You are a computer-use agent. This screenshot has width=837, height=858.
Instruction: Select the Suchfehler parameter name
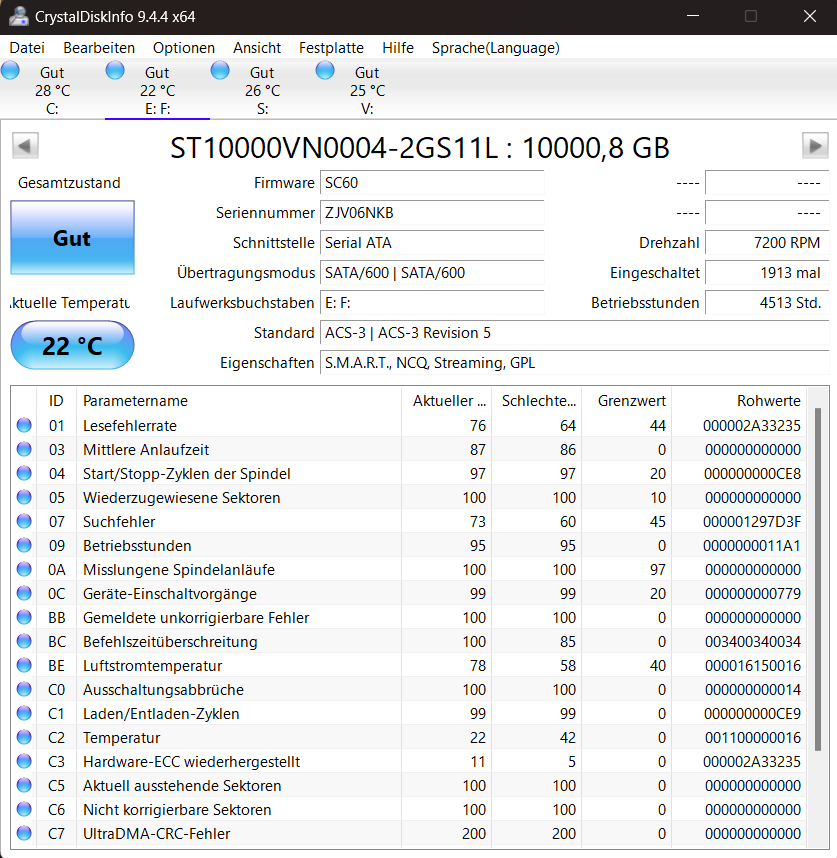point(119,521)
